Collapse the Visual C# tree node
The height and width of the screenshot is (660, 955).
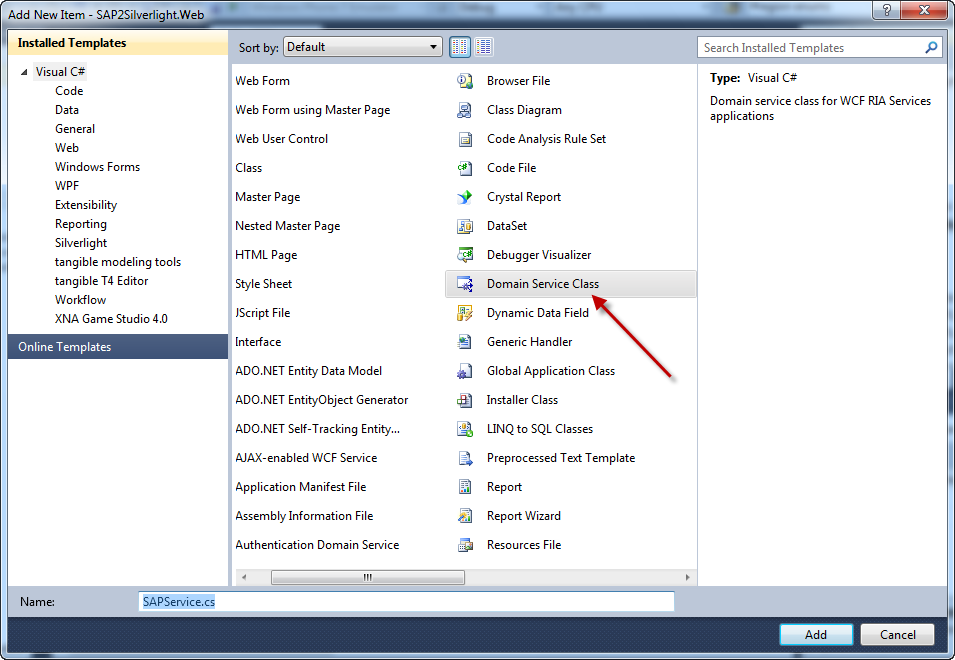pyautogui.click(x=24, y=72)
